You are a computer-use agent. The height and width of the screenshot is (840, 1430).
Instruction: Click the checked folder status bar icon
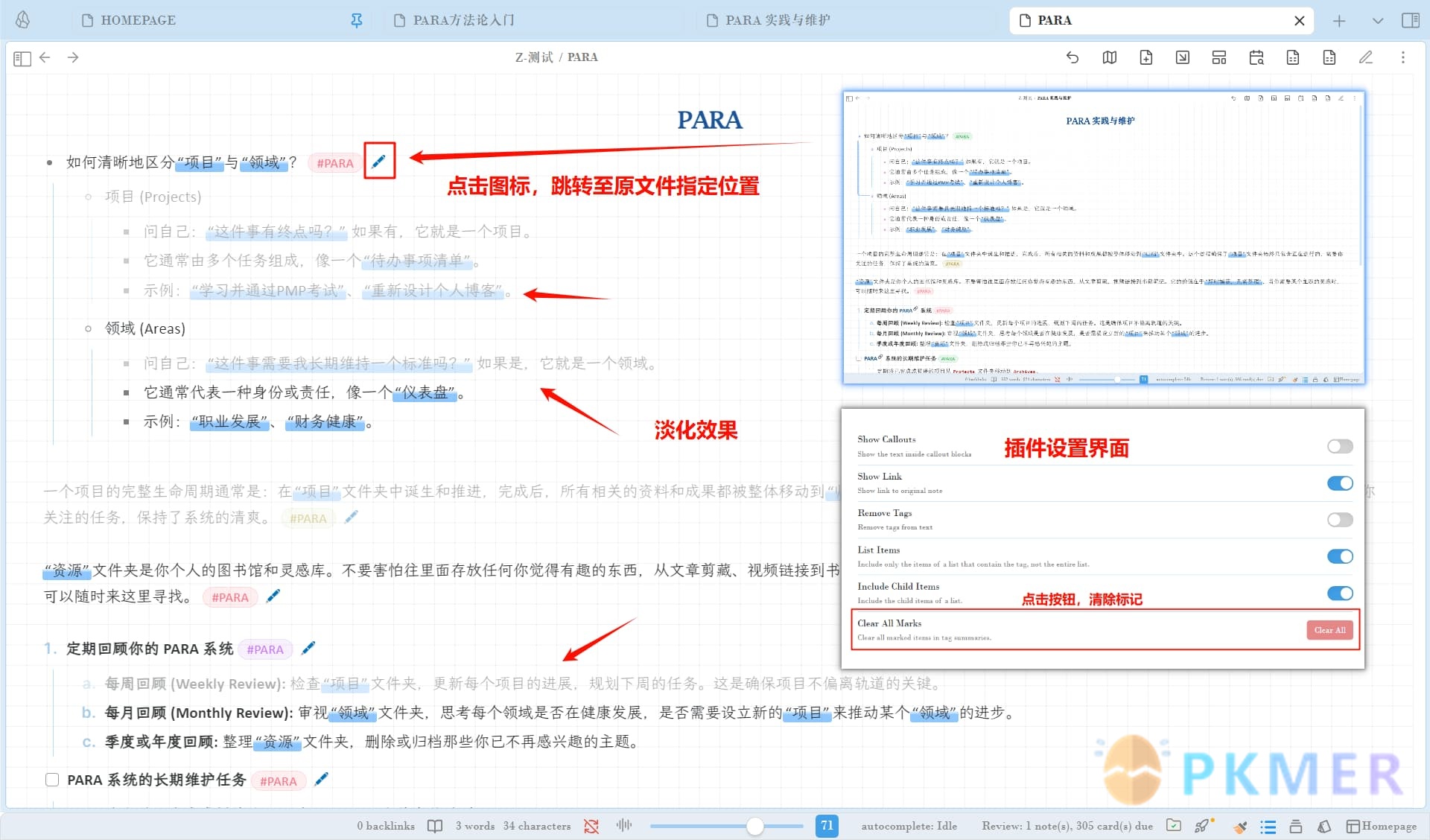pos(1174,825)
